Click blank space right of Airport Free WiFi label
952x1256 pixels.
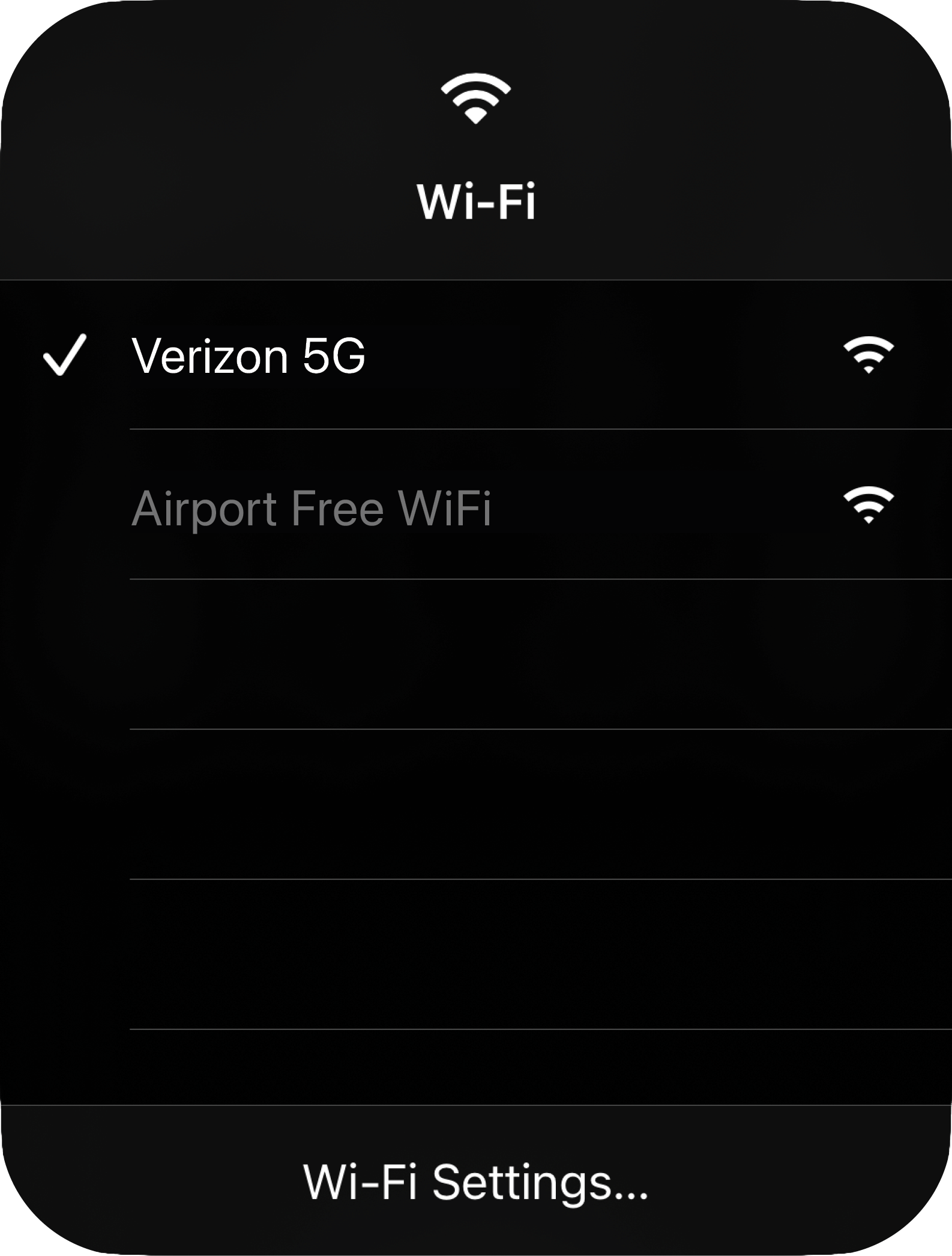(x=666, y=505)
